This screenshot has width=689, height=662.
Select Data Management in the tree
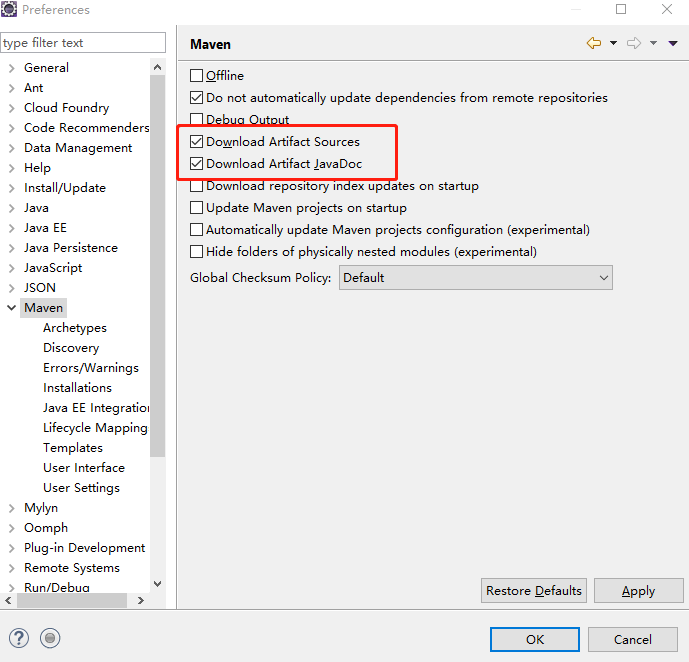tap(78, 148)
